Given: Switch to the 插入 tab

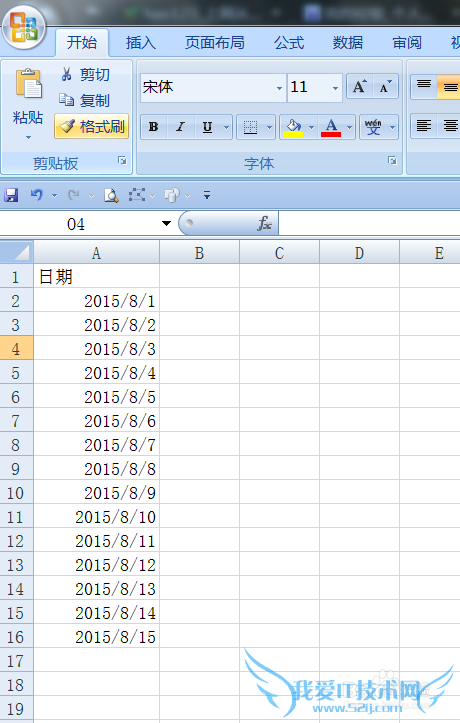Looking at the screenshot, I should 141,43.
